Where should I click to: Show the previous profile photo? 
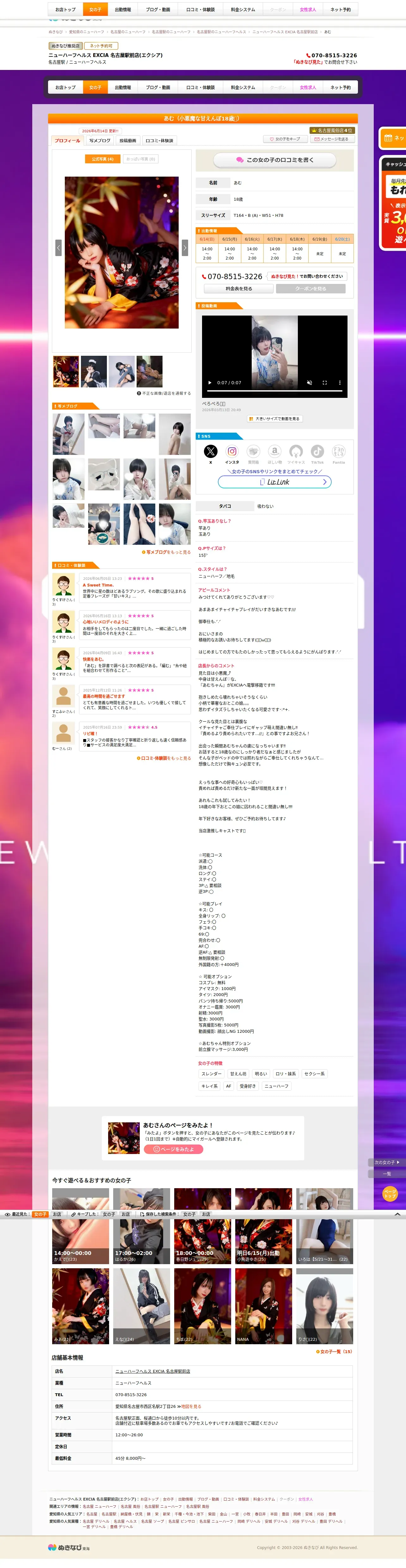coord(58,248)
